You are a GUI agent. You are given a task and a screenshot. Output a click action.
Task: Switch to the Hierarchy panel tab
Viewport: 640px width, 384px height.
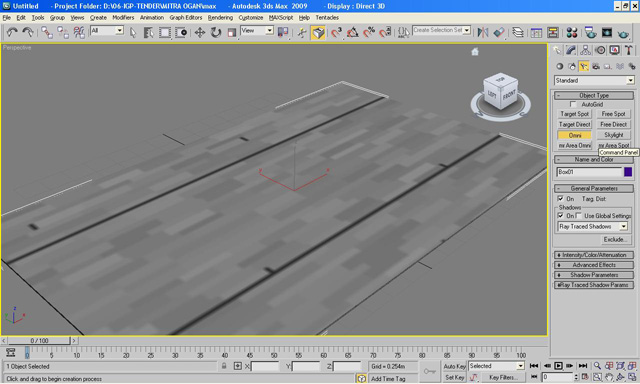(x=585, y=50)
